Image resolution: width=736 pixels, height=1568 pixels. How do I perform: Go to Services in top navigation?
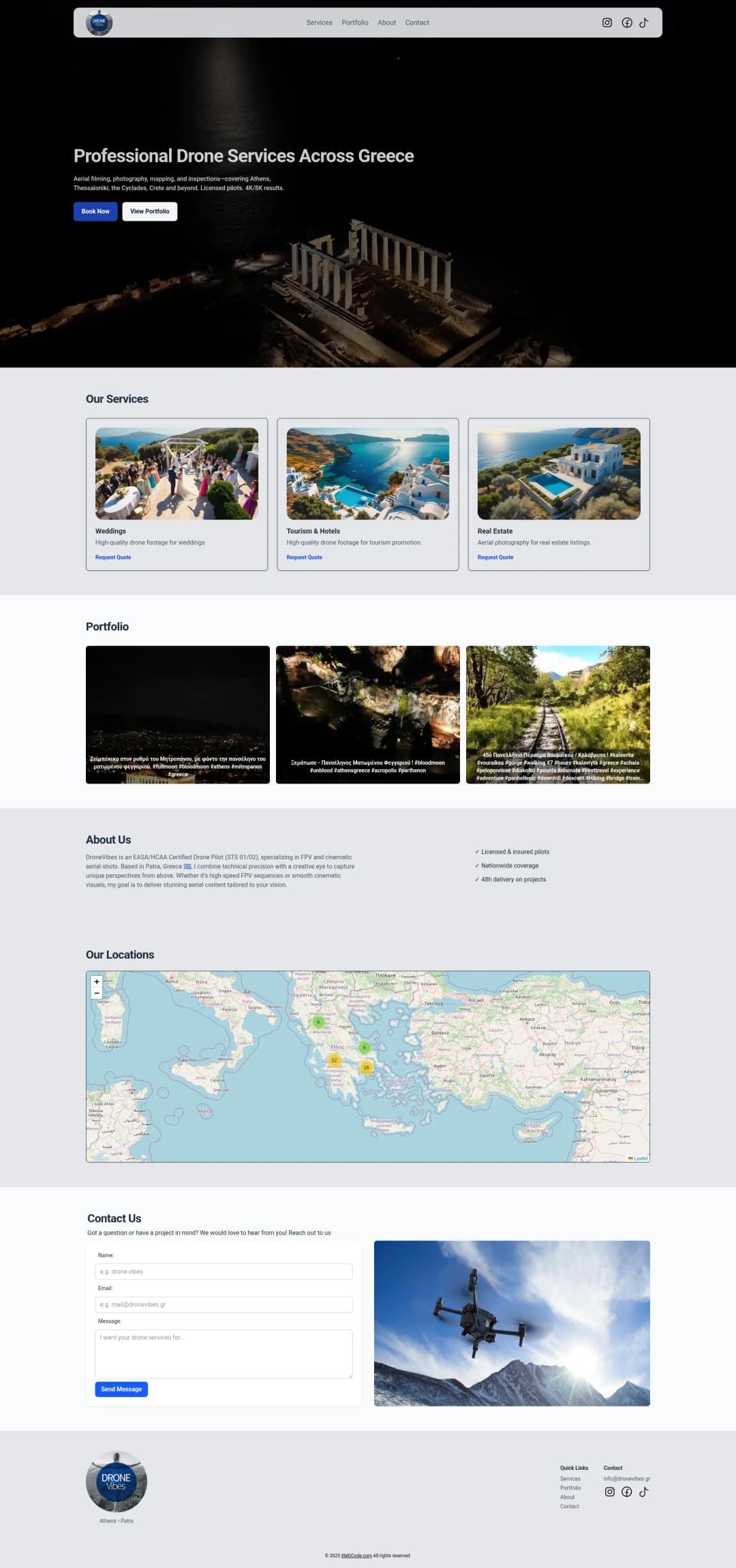tap(319, 22)
